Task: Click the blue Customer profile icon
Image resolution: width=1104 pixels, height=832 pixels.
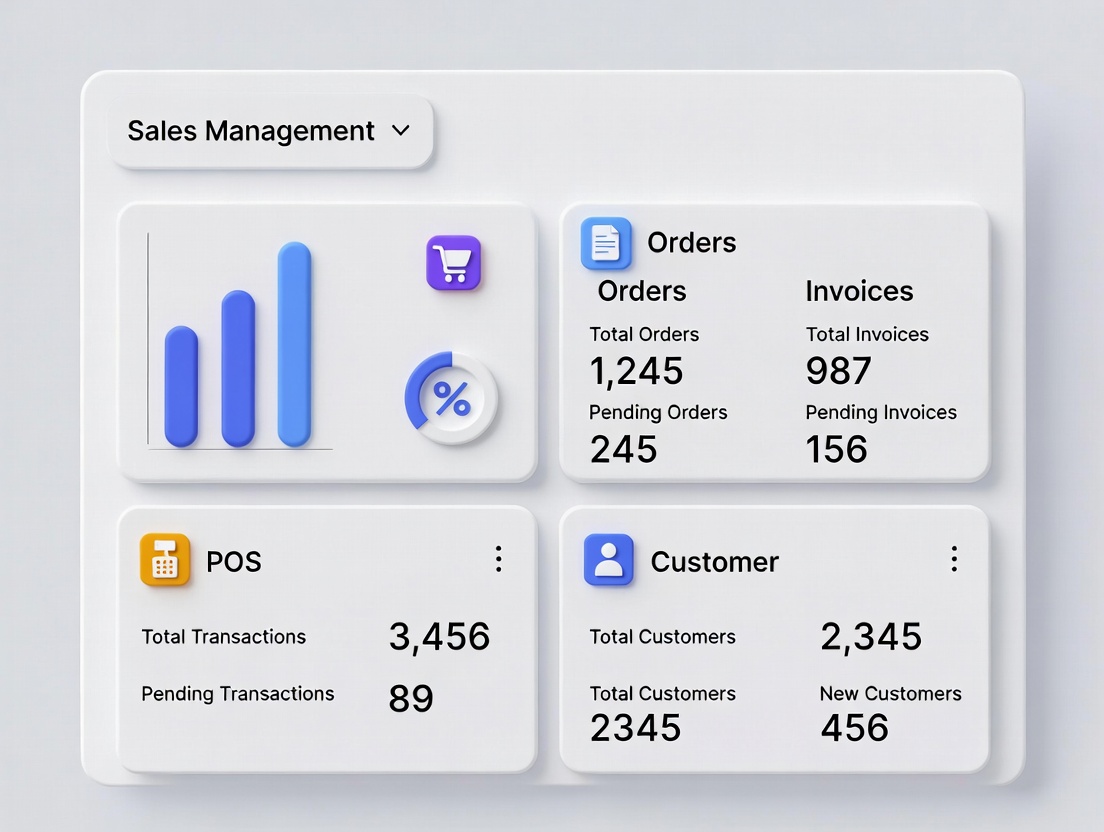Action: point(608,560)
